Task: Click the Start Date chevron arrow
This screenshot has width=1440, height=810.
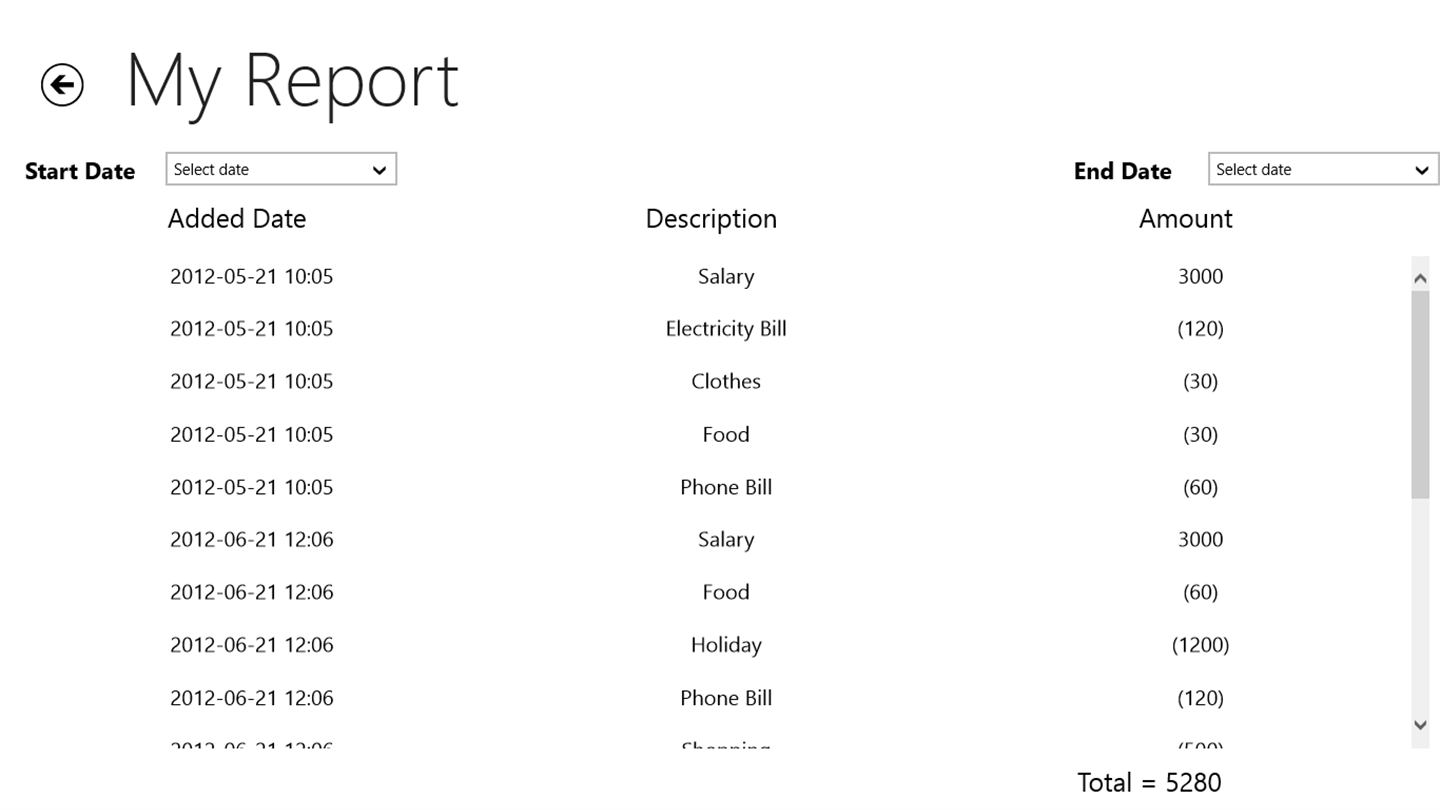Action: [x=379, y=170]
